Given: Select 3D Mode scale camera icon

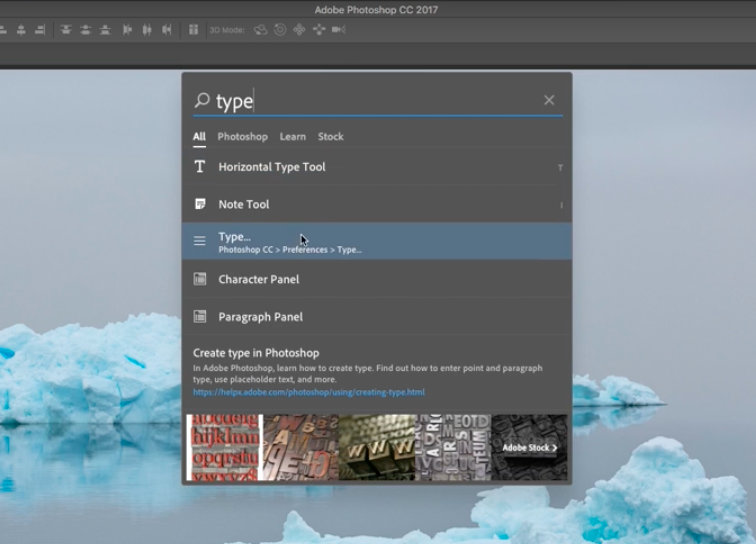Looking at the screenshot, I should (x=338, y=30).
